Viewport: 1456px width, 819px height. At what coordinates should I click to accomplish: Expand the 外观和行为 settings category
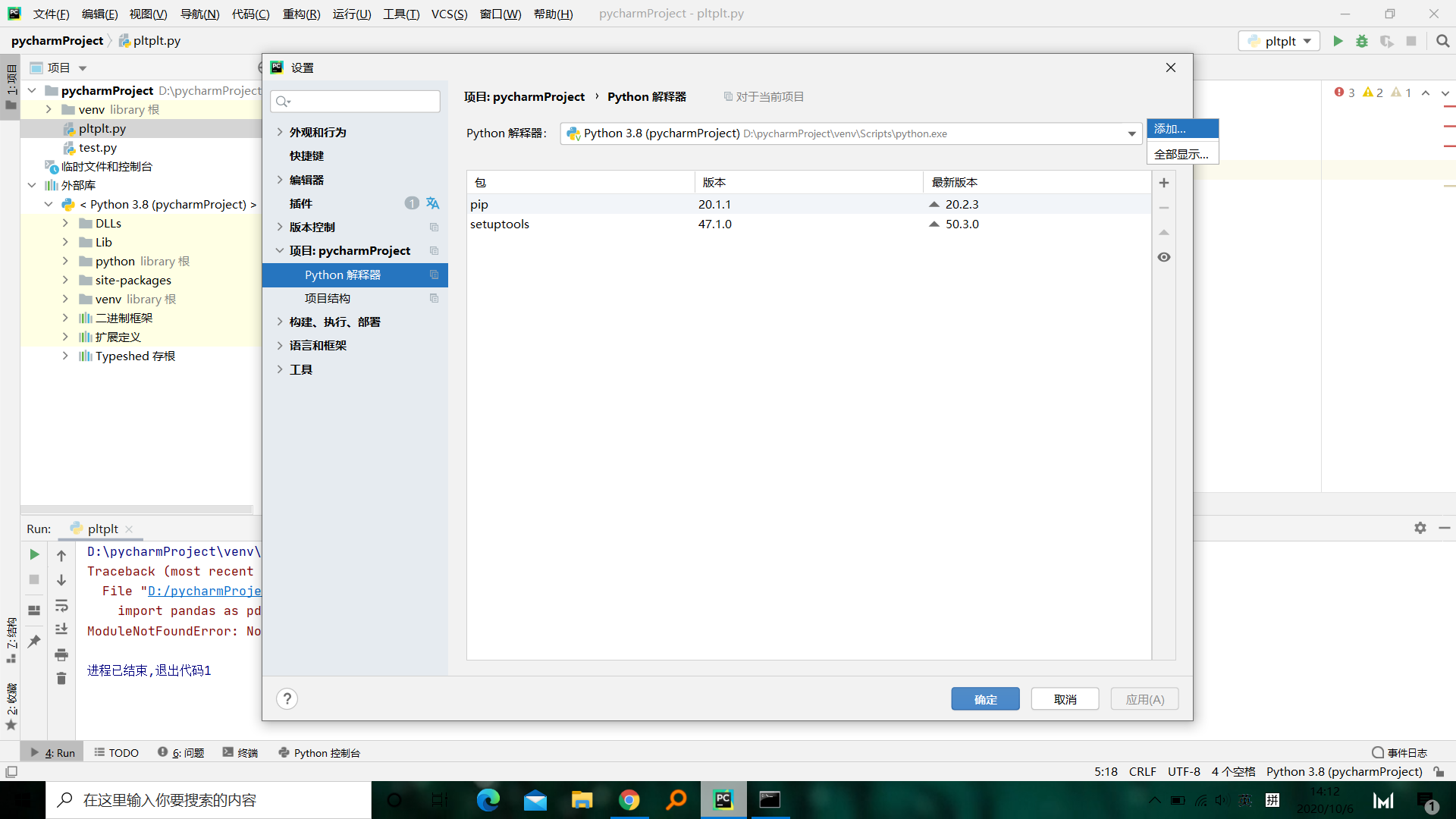pos(279,132)
